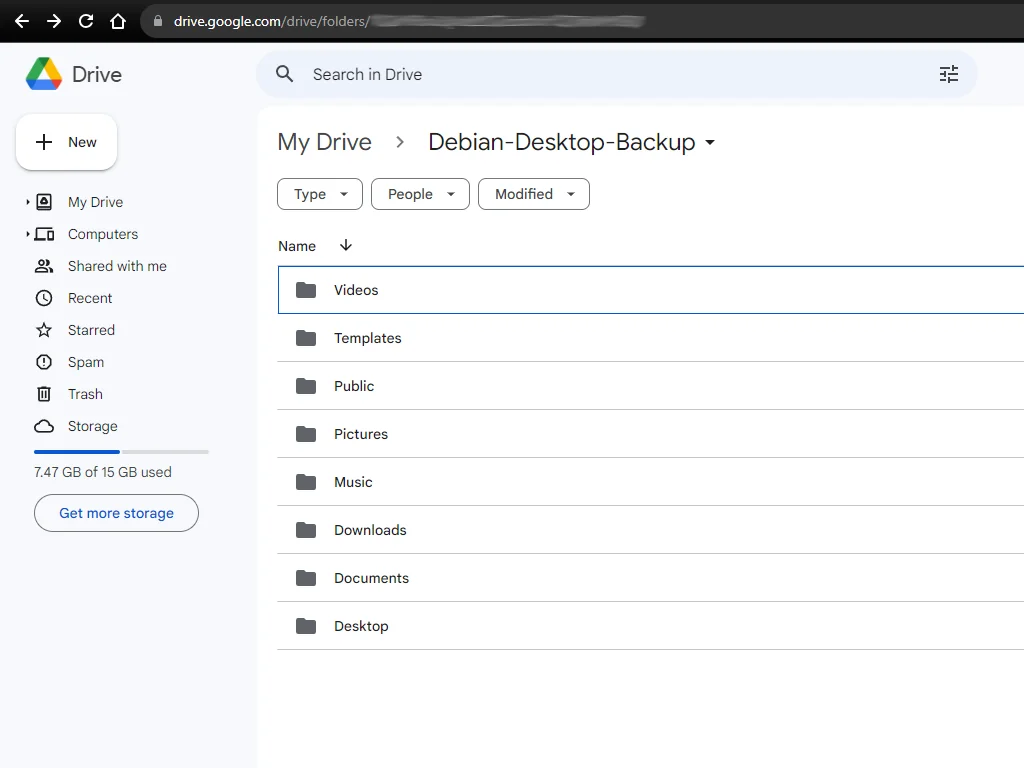Open Storage in sidebar
The width and height of the screenshot is (1024, 768).
coord(93,426)
